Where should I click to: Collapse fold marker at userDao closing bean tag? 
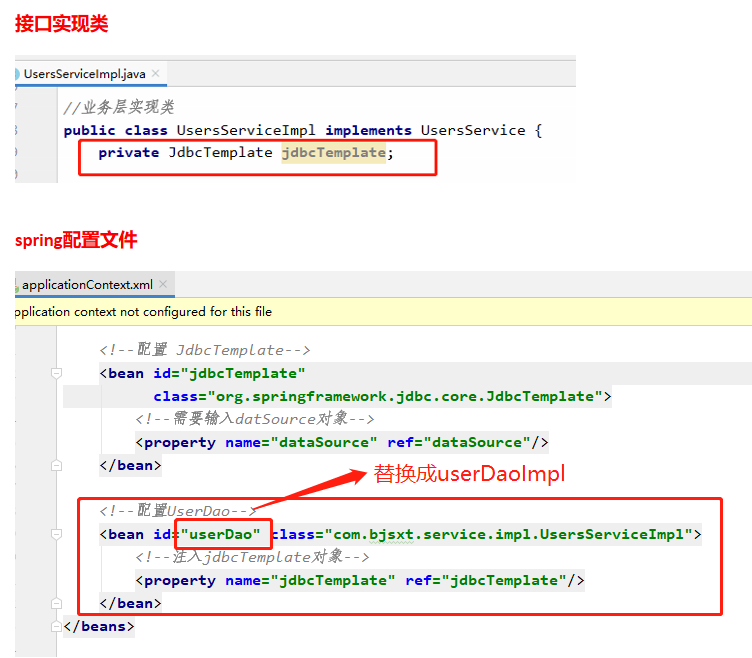pos(57,603)
